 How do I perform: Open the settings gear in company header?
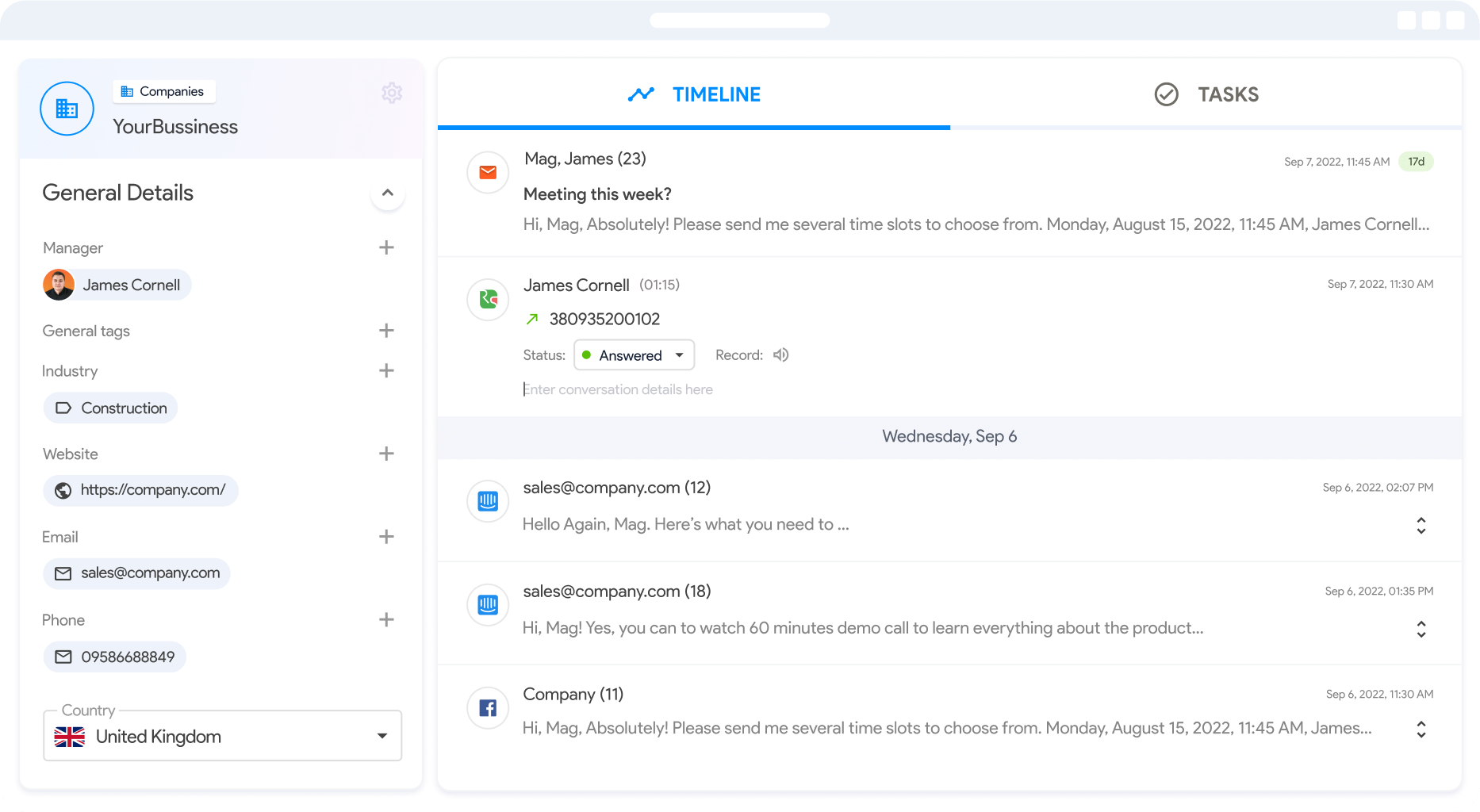tap(392, 93)
